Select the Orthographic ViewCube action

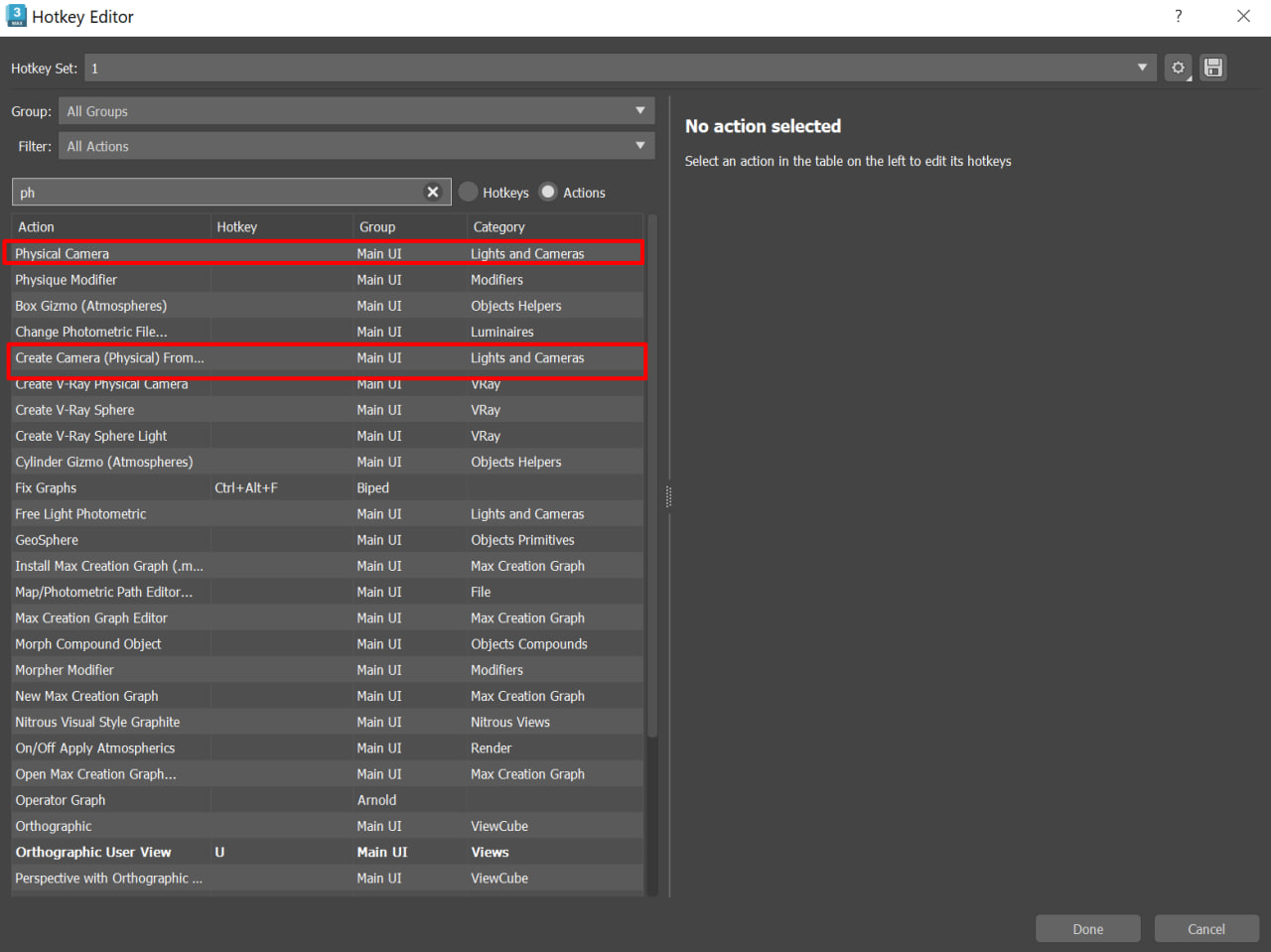pos(327,826)
